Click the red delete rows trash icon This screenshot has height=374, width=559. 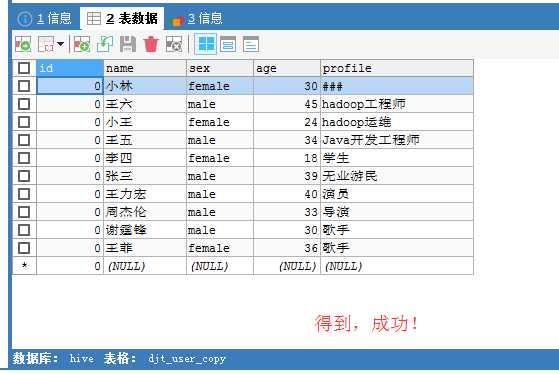[x=151, y=45]
